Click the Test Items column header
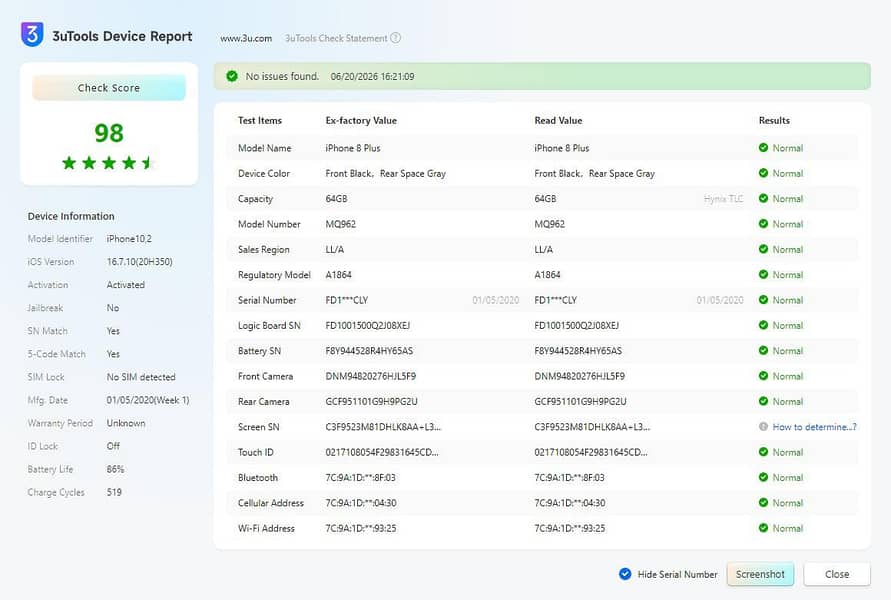 click(x=260, y=120)
